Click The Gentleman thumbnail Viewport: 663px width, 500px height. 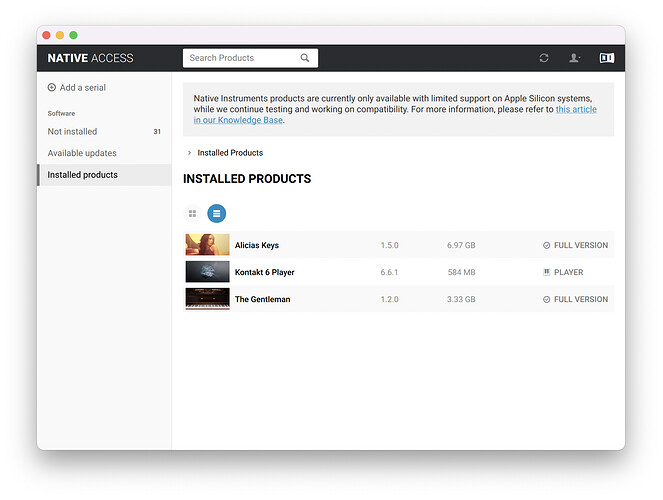tap(208, 299)
